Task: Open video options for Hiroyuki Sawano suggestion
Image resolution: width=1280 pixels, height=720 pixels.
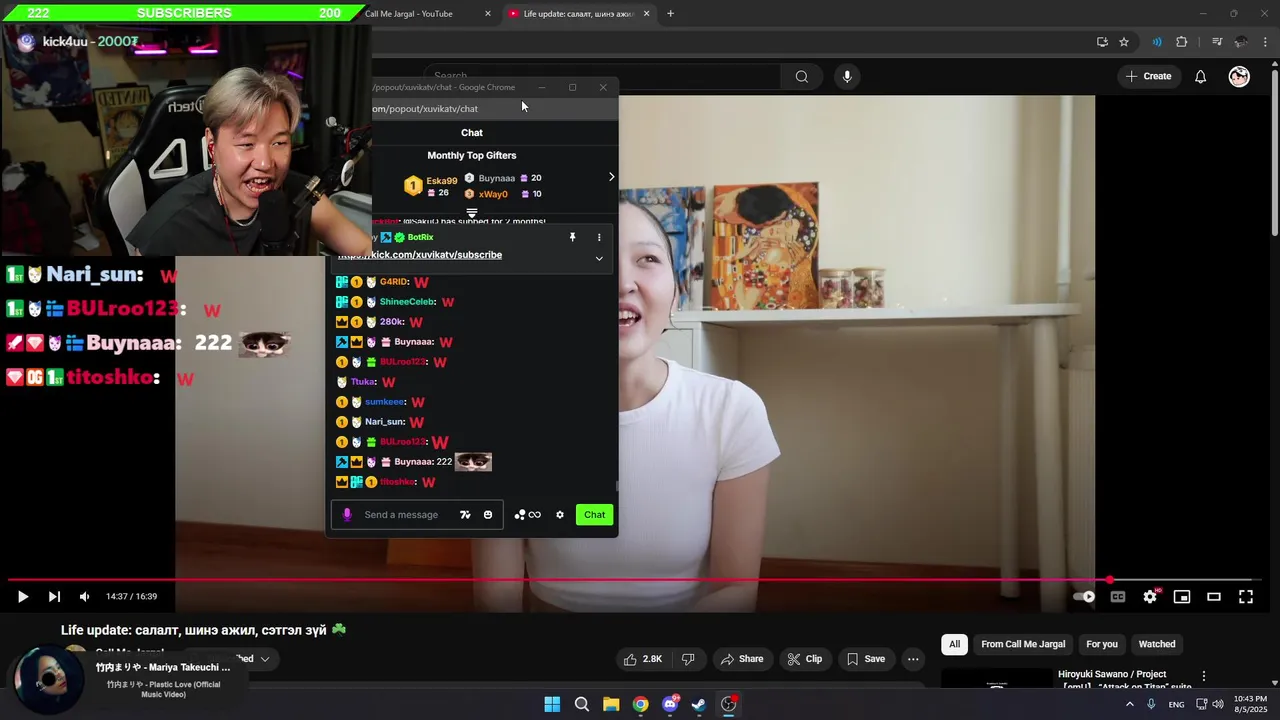Action: pos(1204,677)
